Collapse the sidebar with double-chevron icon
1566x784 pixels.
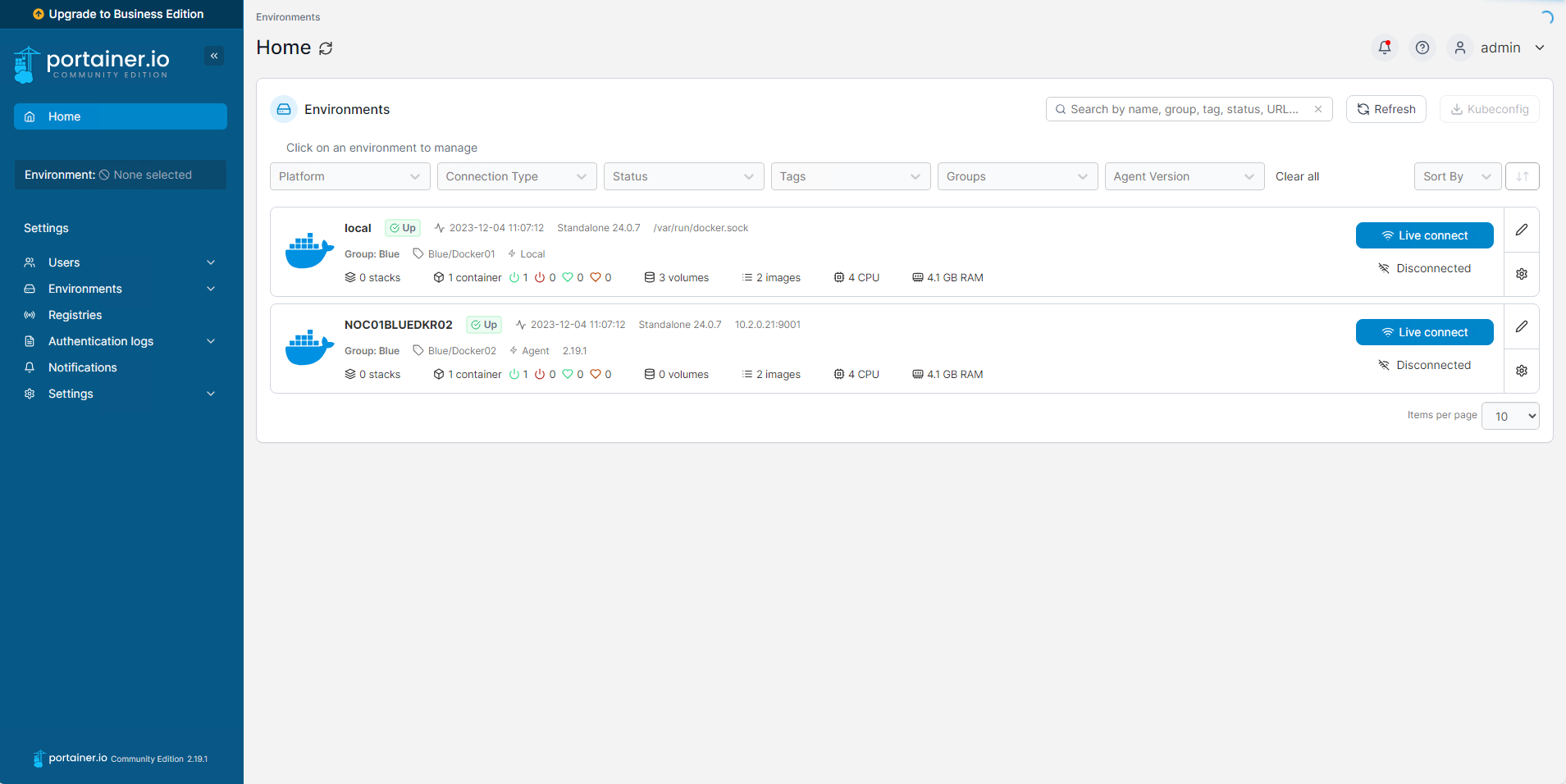(214, 56)
